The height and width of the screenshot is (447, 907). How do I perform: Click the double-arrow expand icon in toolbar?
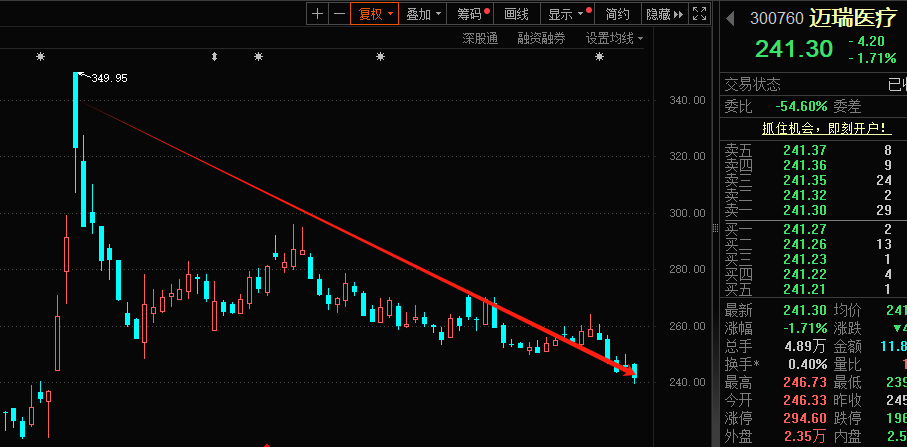(679, 14)
